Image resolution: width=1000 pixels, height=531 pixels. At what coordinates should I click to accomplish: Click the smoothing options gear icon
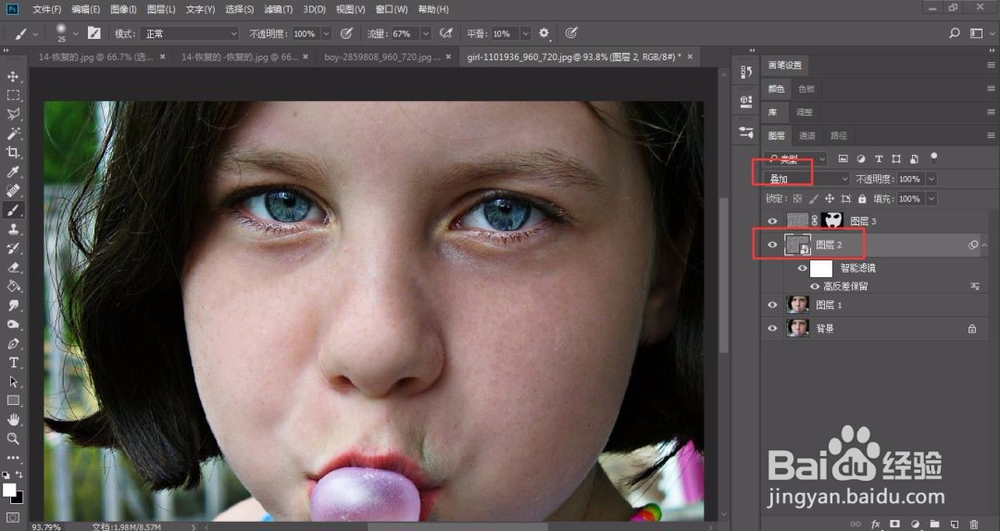pos(544,33)
